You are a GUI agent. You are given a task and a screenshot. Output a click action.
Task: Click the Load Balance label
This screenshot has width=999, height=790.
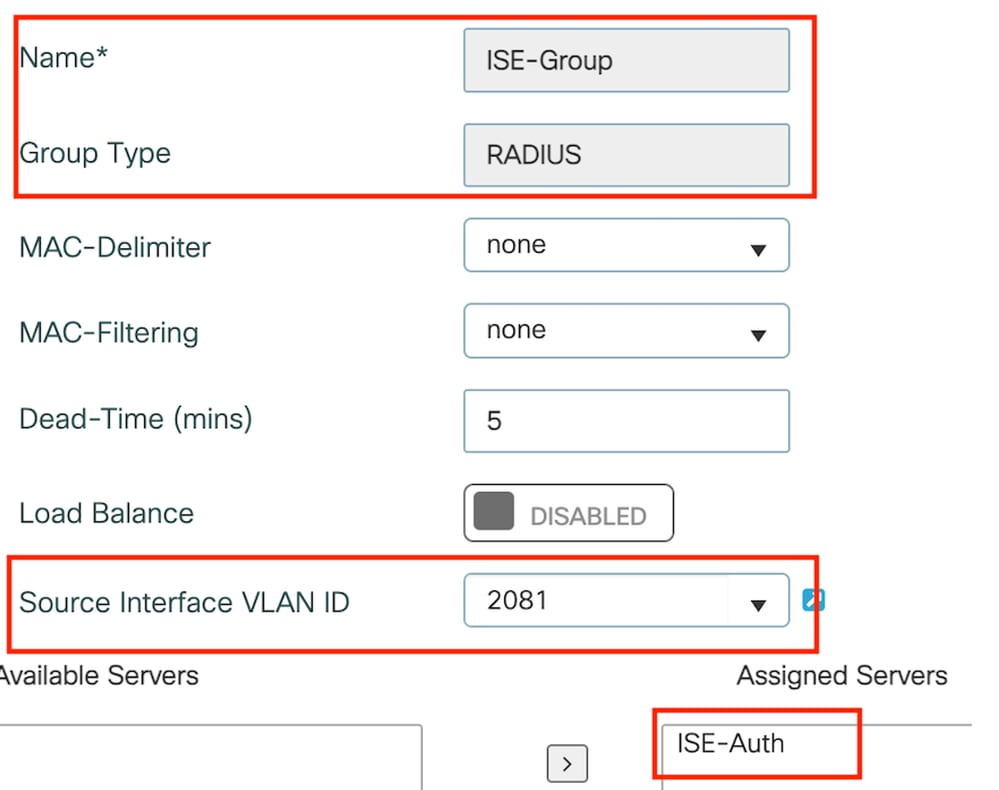pyautogui.click(x=106, y=513)
